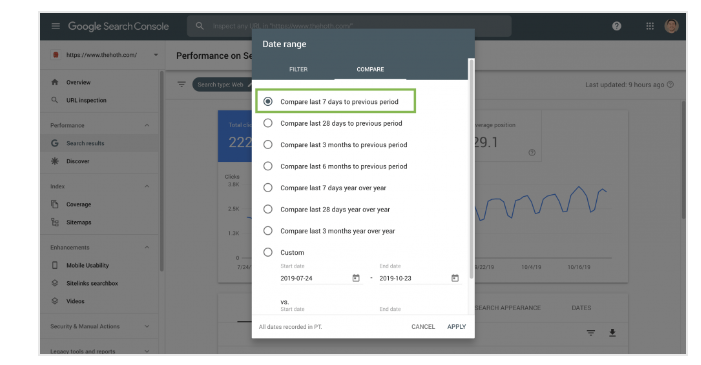This screenshot has width=701, height=365.
Task: Open the hamburger navigation menu
Action: (x=55, y=26)
